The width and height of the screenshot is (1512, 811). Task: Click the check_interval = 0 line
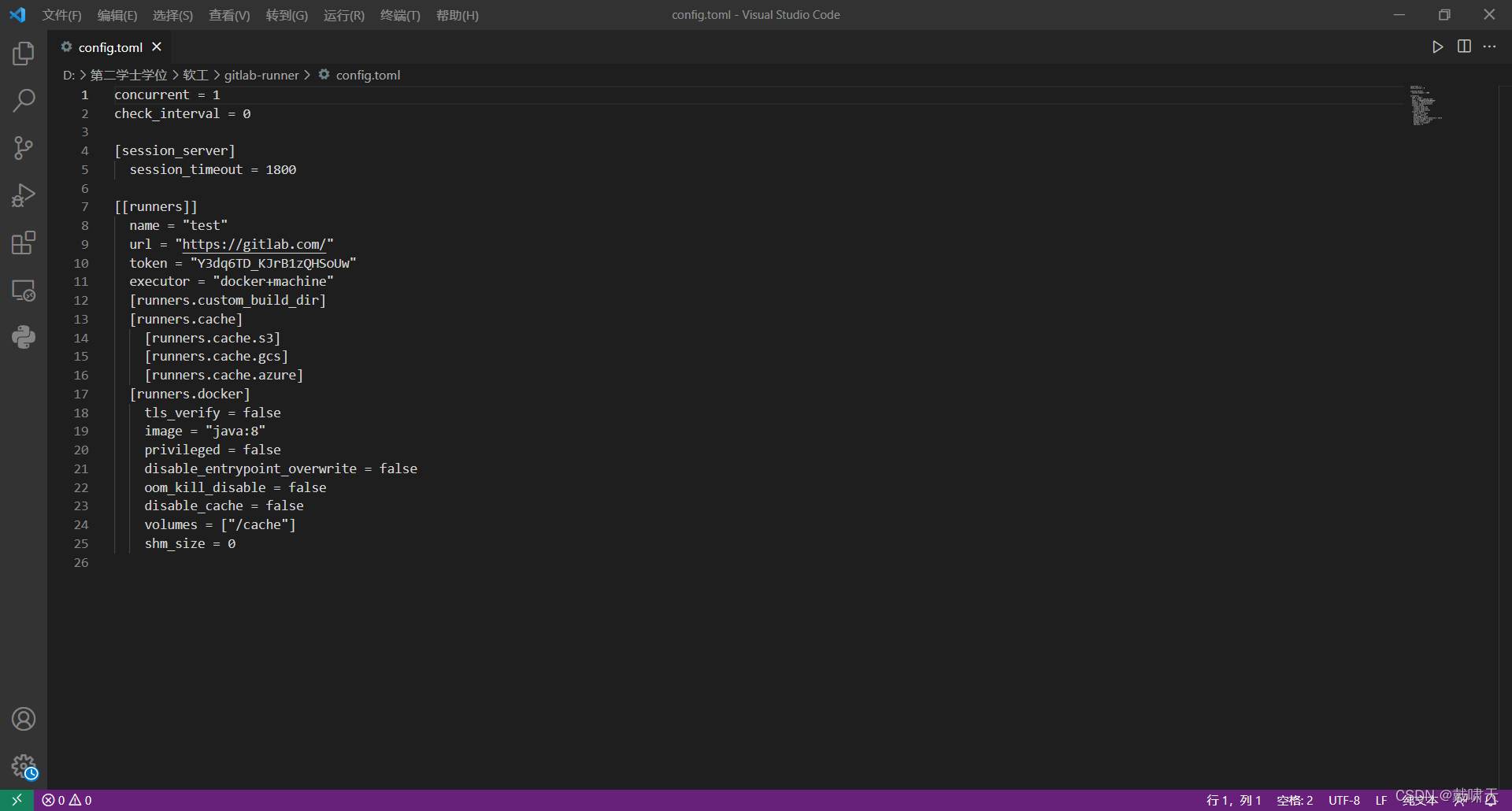point(183,113)
